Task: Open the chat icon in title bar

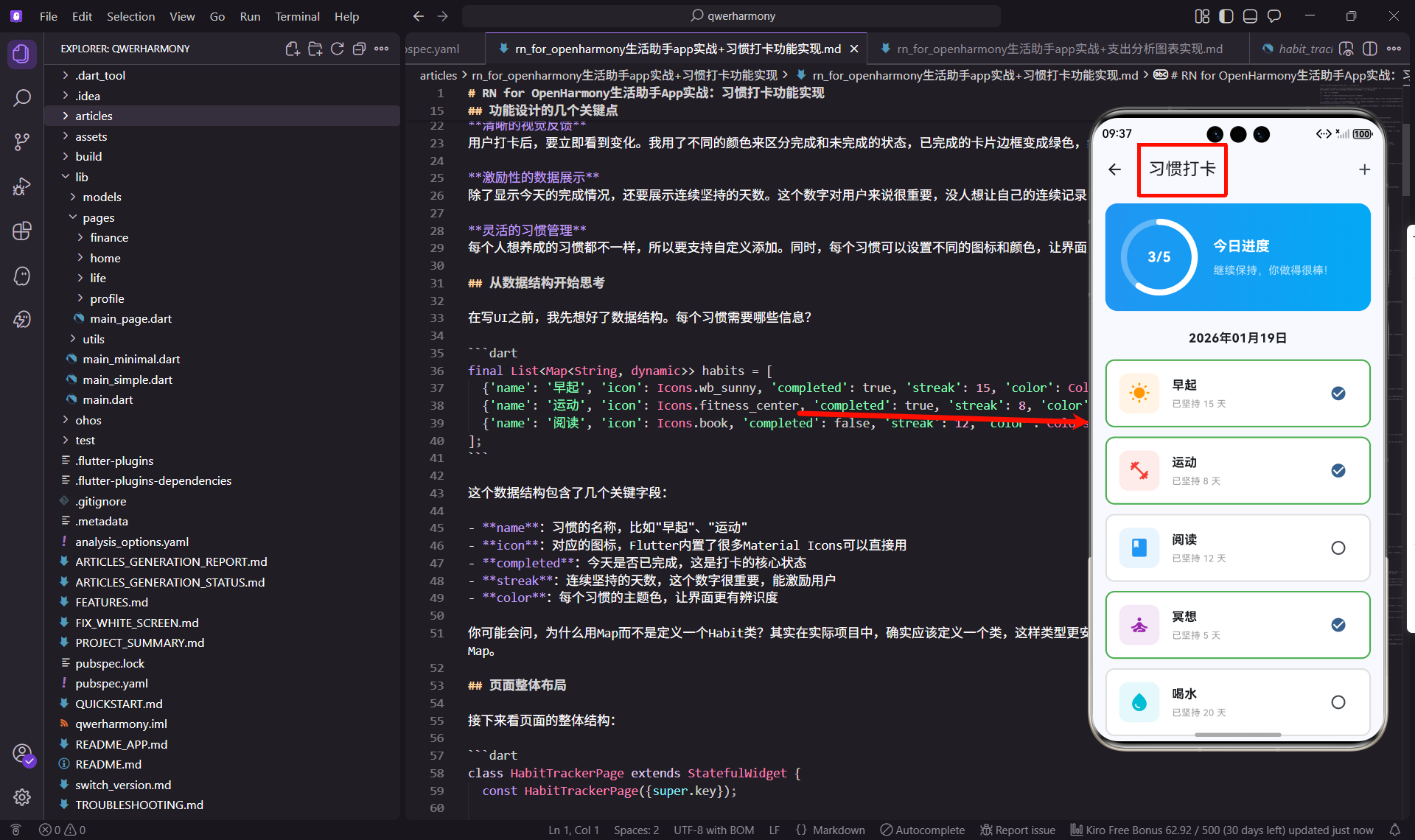Action: click(1274, 16)
